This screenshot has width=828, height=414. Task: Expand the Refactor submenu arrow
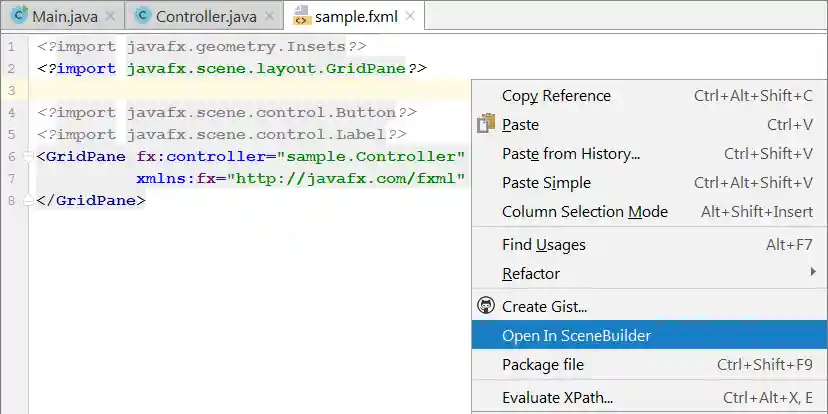[812, 273]
